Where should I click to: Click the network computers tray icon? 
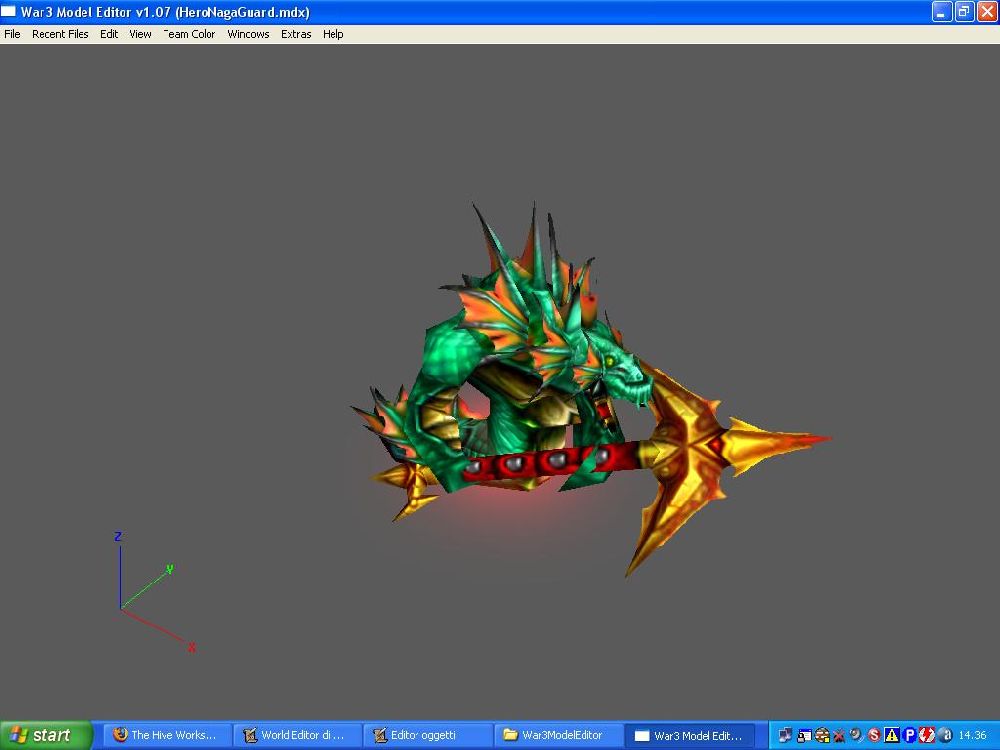point(785,735)
